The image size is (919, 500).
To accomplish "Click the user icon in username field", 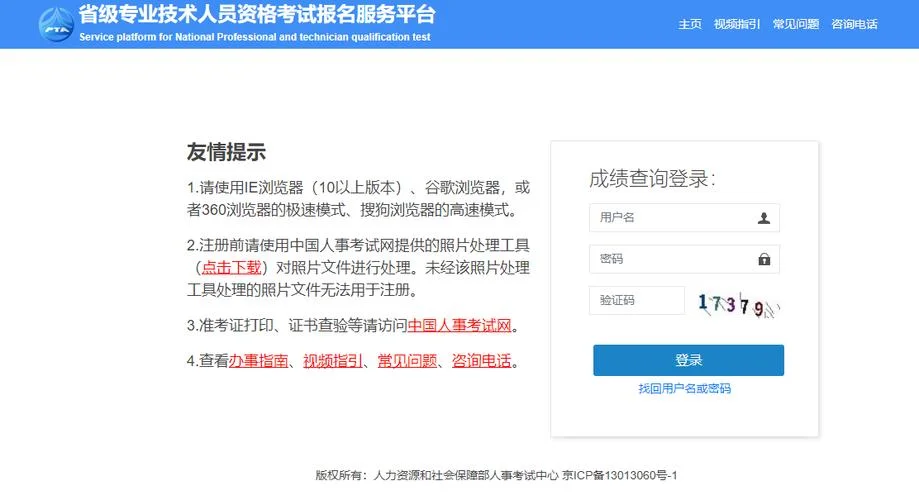I will tap(764, 218).
